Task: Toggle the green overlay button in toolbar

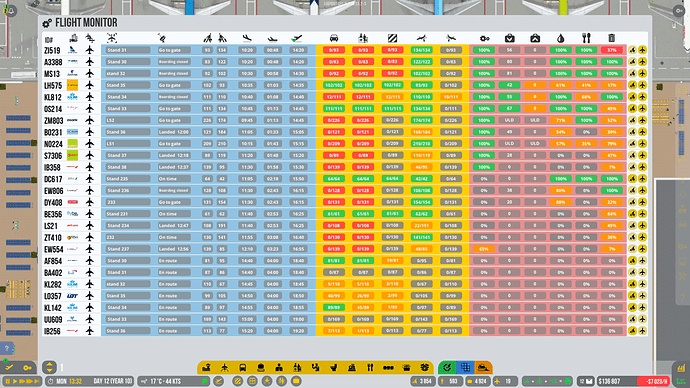Action: [x=447, y=367]
